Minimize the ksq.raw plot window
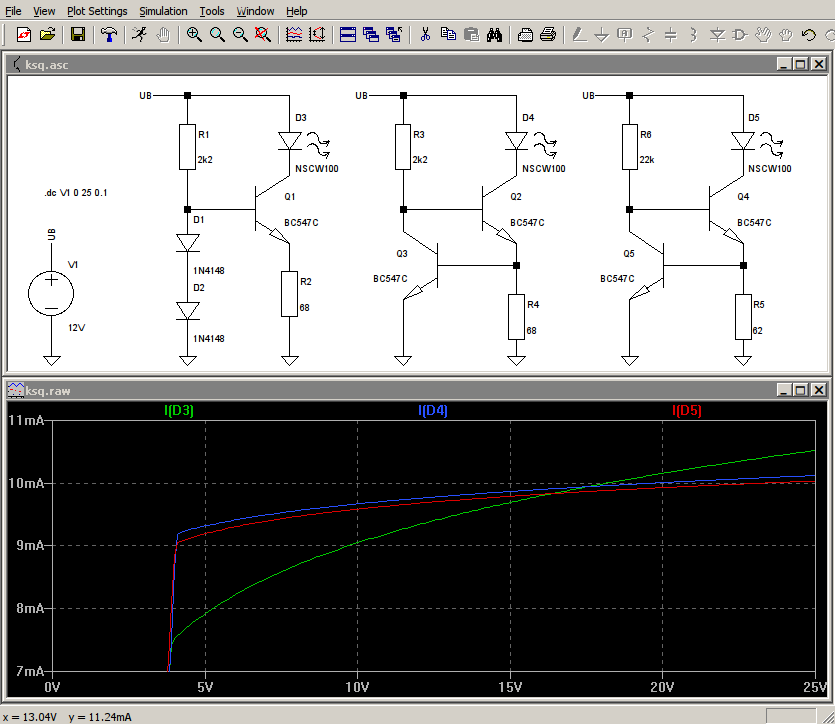835x724 pixels. point(783,391)
